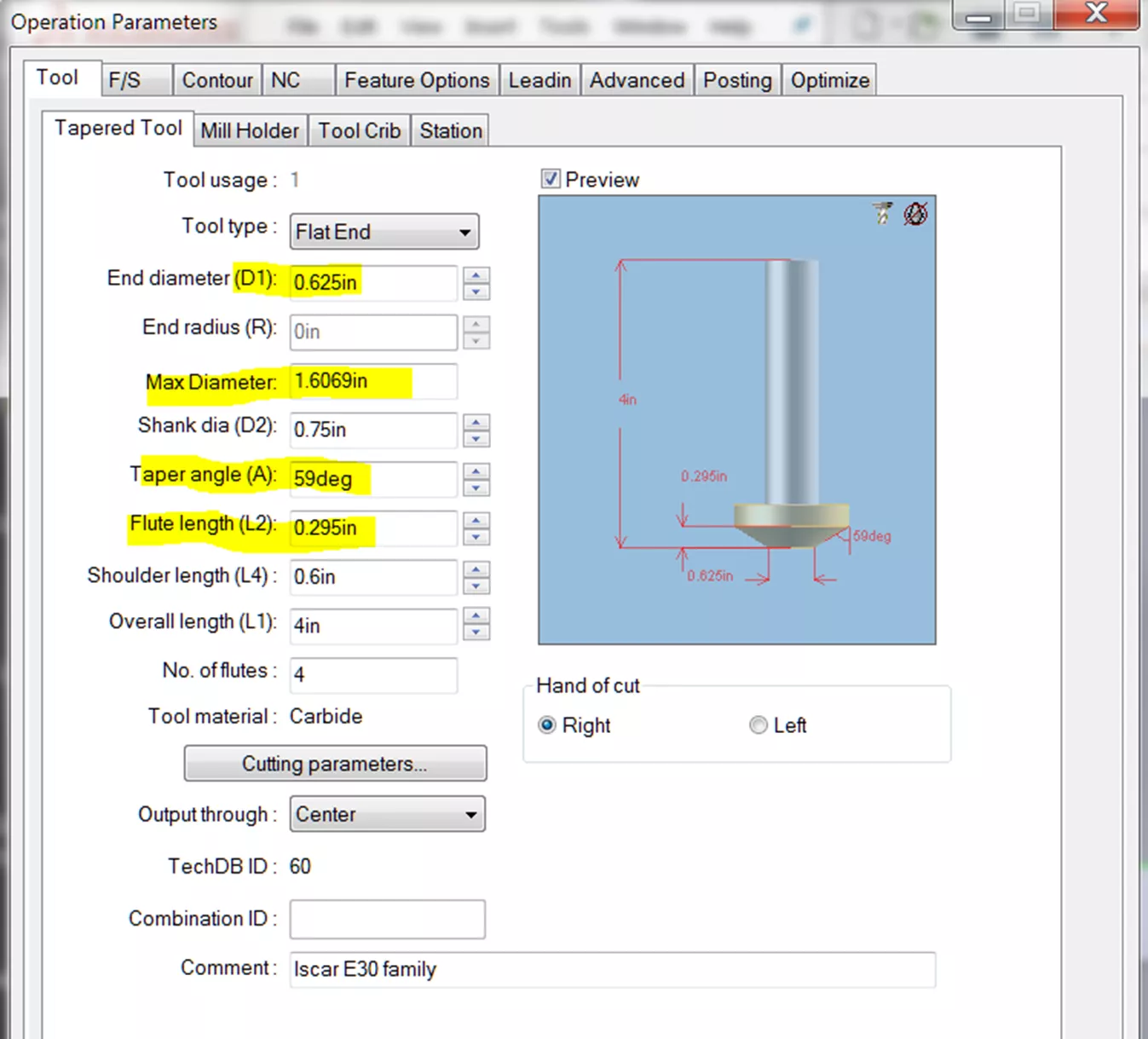
Task: Increase End diameter using its up arrow
Action: (x=477, y=275)
